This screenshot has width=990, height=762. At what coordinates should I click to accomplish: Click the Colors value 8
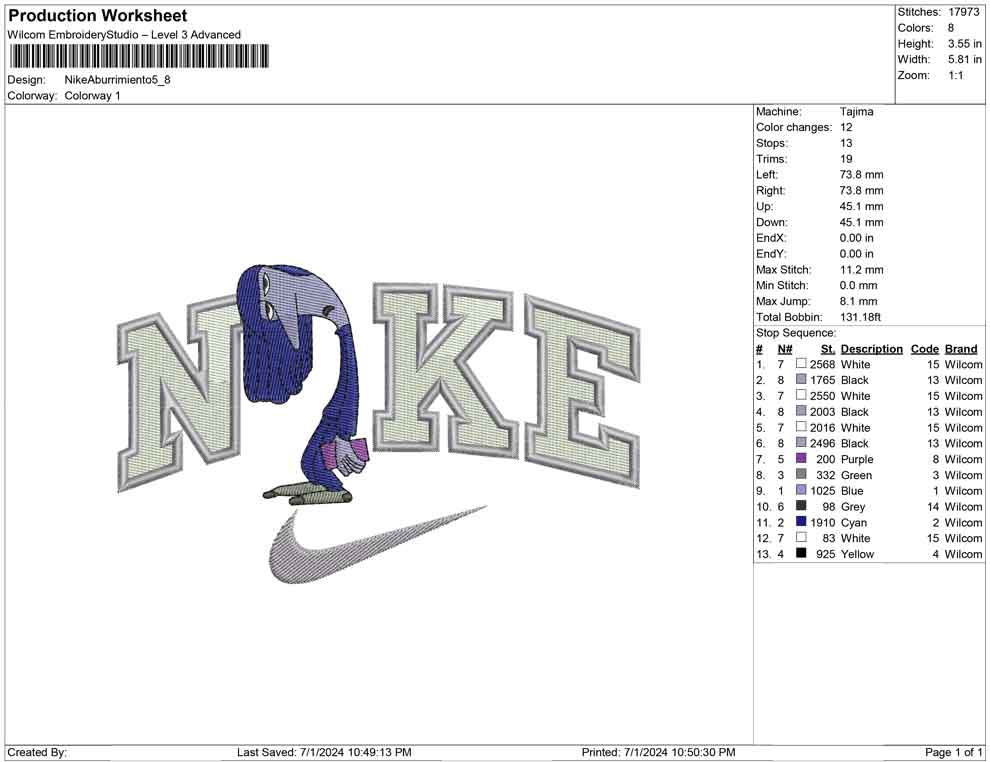click(951, 28)
